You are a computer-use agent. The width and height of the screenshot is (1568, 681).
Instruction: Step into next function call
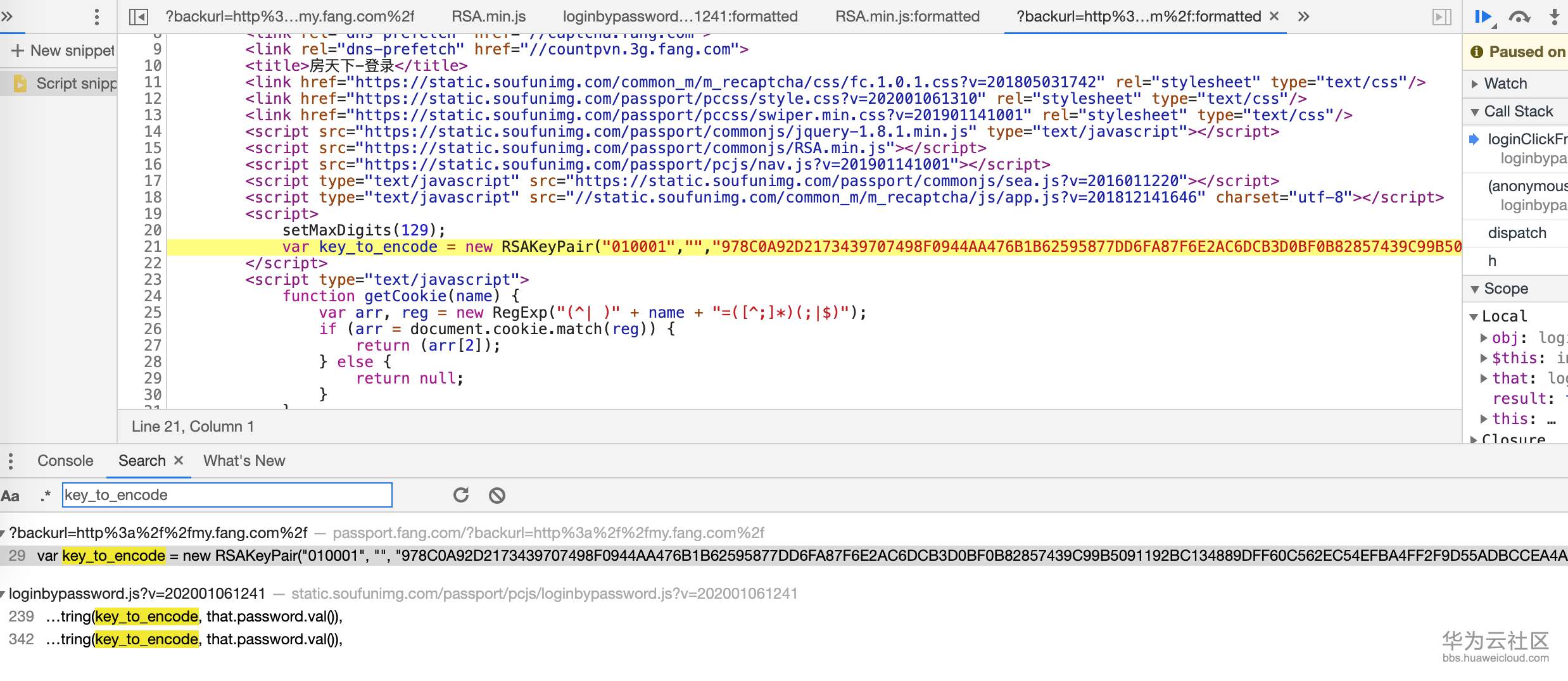point(1555,17)
